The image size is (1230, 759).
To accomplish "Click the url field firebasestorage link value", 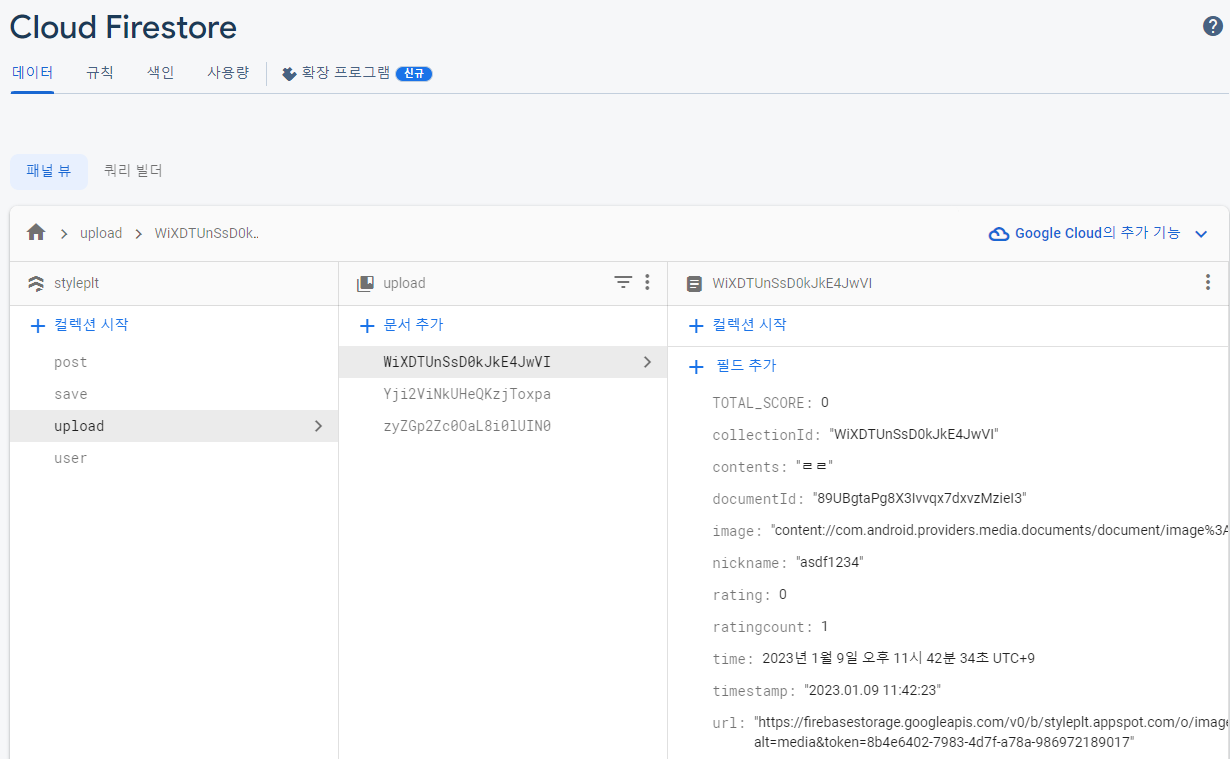I will point(991,732).
